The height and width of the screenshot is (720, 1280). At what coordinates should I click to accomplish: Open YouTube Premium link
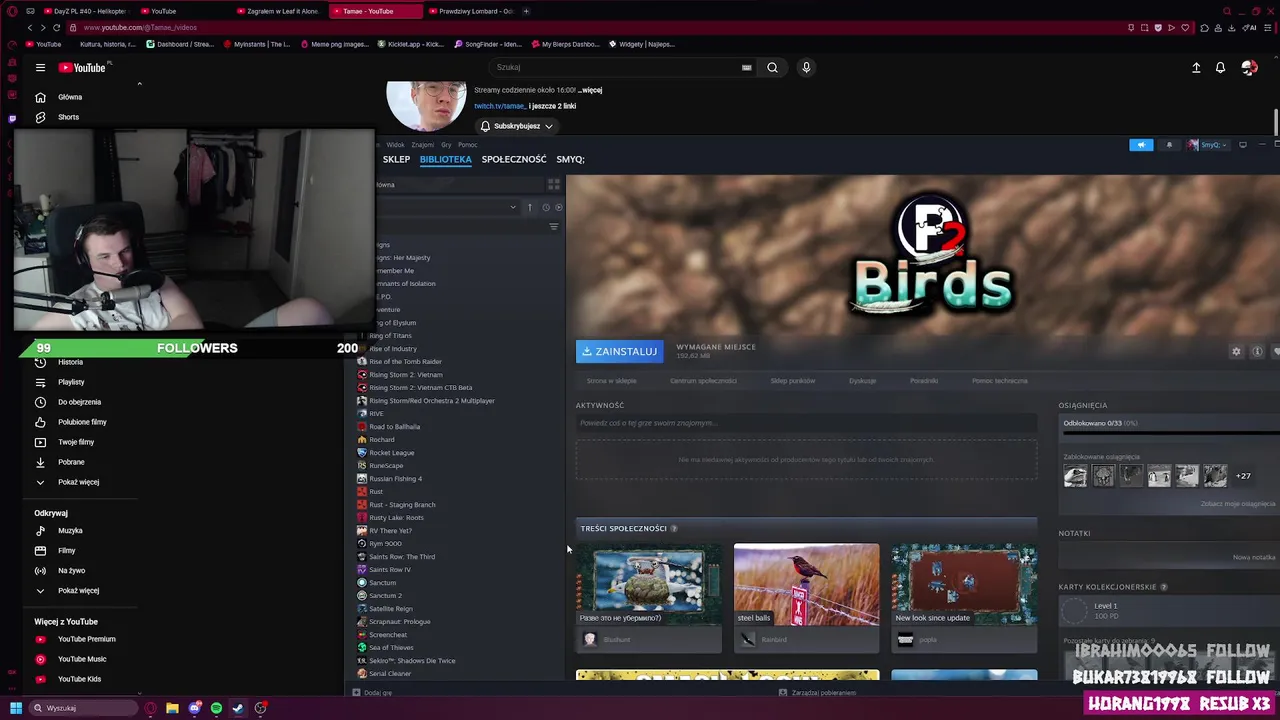pyautogui.click(x=86, y=639)
